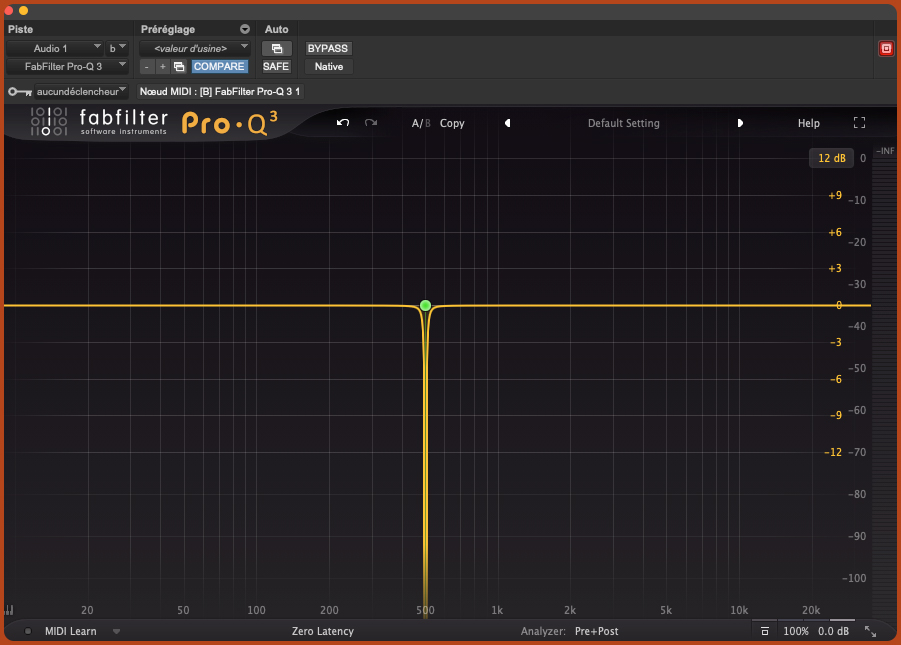Expand the 12 dB display range menu
Screen dimensions: 901x645
click(x=831, y=158)
